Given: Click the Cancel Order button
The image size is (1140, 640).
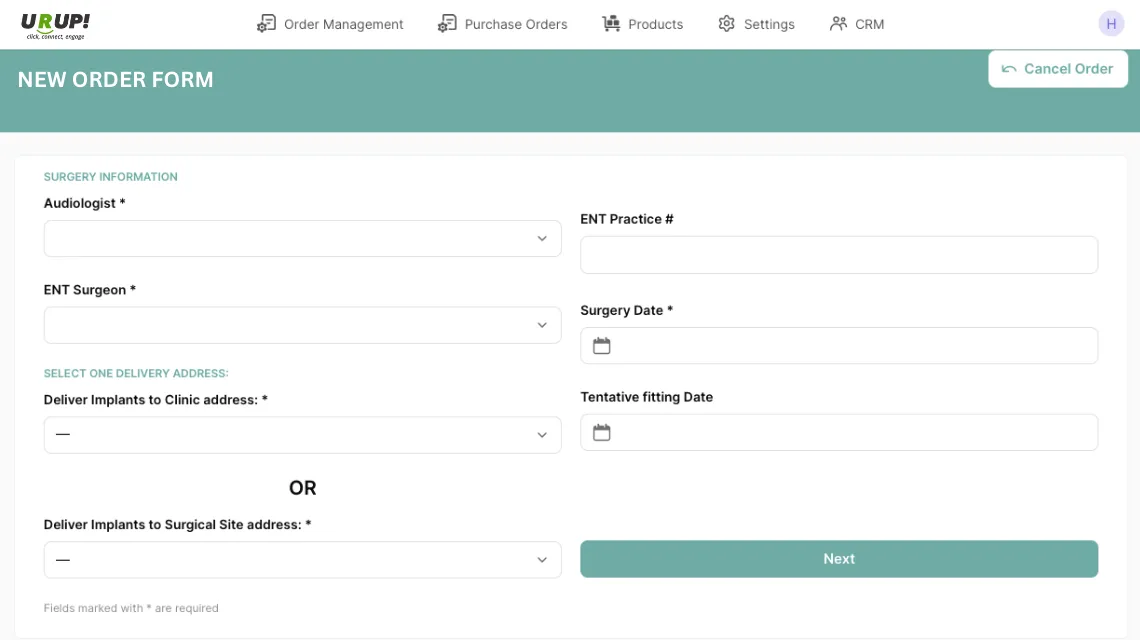Looking at the screenshot, I should pos(1058,69).
